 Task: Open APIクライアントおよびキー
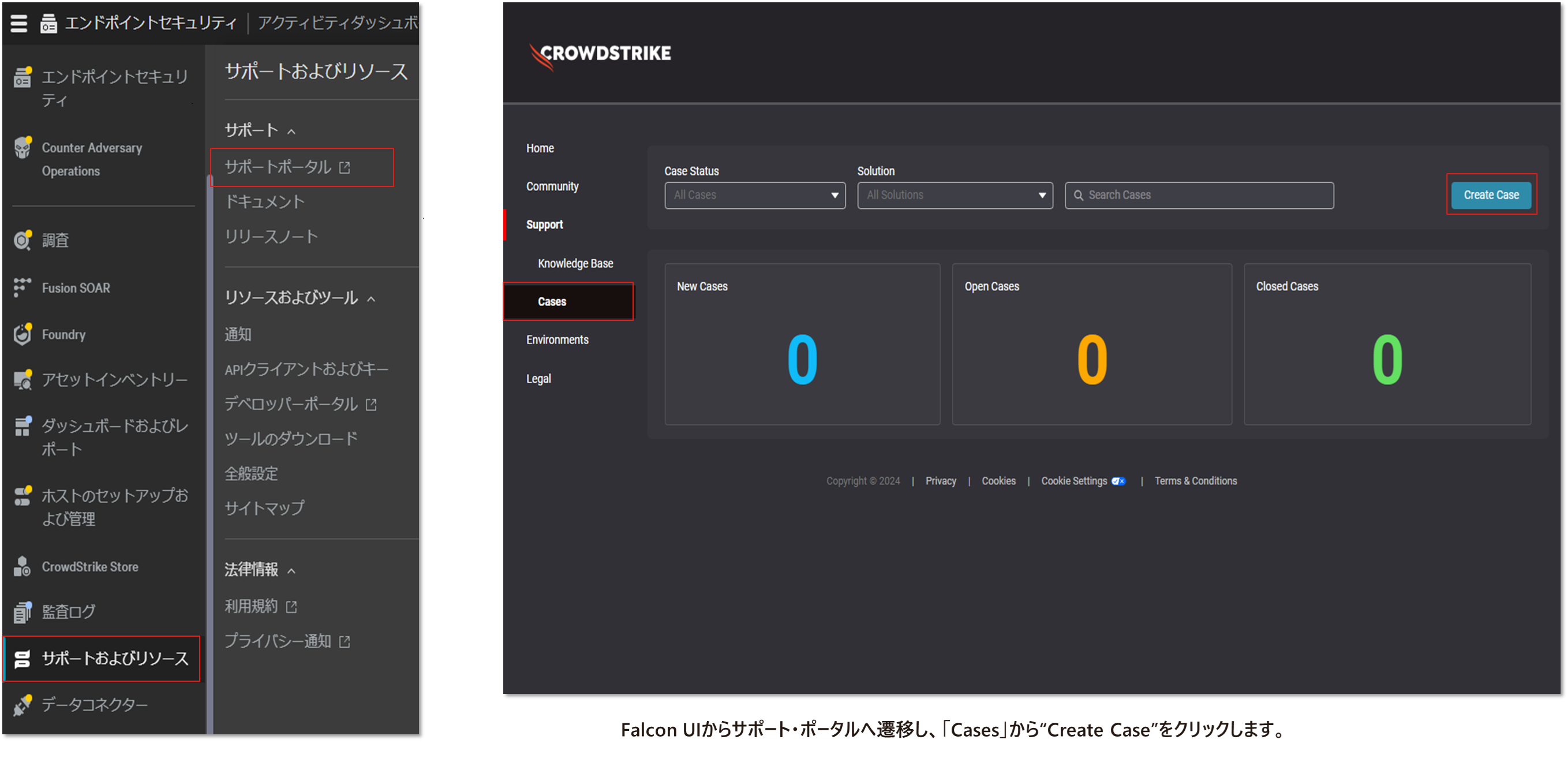click(306, 369)
